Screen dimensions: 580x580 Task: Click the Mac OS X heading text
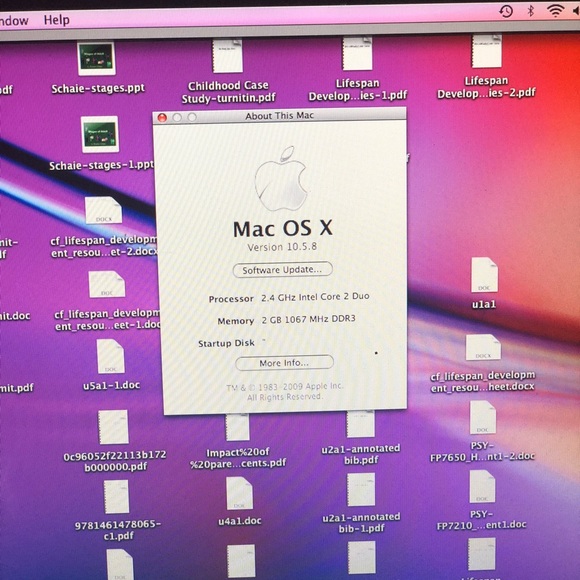pos(283,229)
